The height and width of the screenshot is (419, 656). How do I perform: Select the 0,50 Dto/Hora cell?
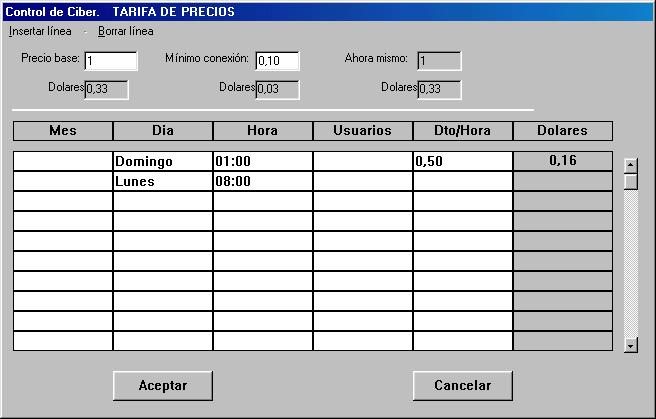[x=463, y=161]
